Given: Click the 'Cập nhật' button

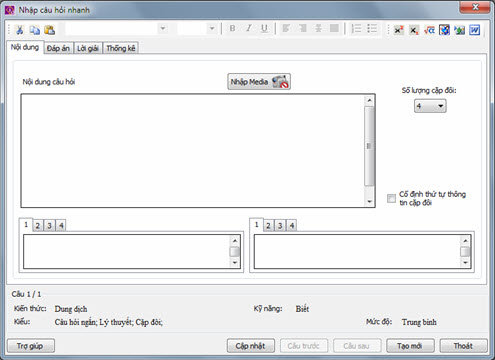Looking at the screenshot, I should (x=251, y=346).
